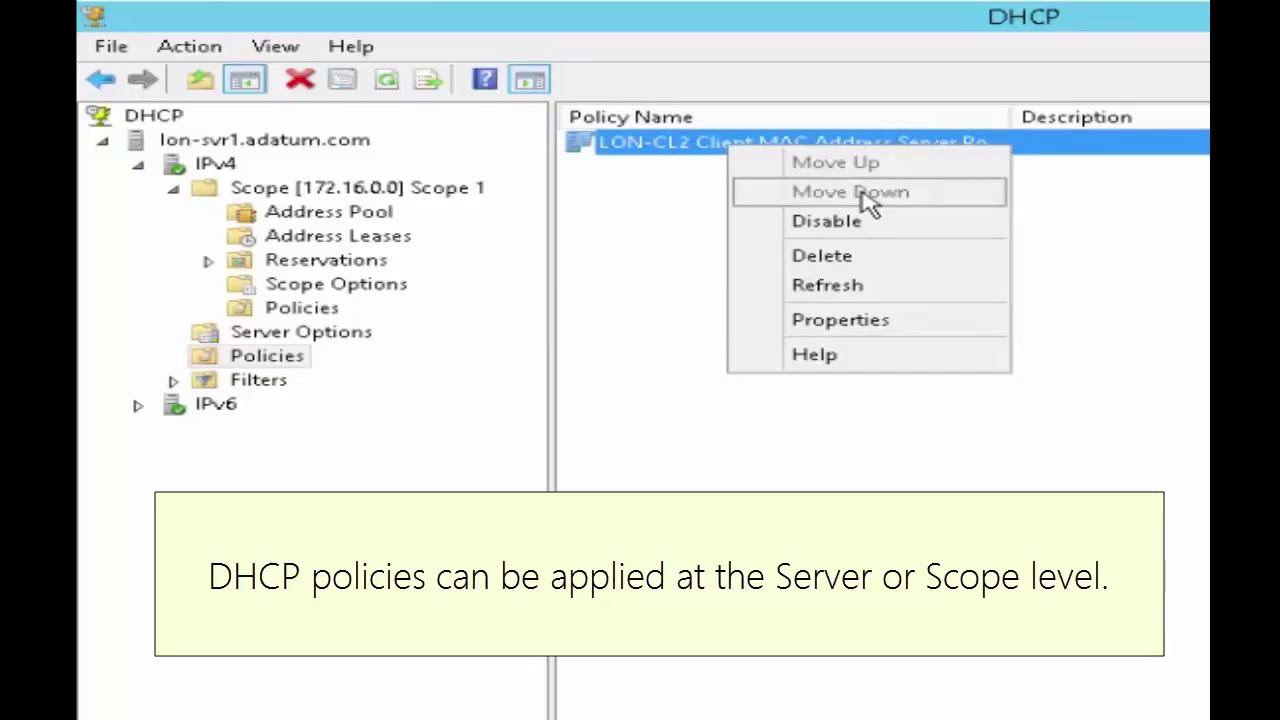The width and height of the screenshot is (1280, 720).
Task: Open the View menu
Action: (275, 46)
